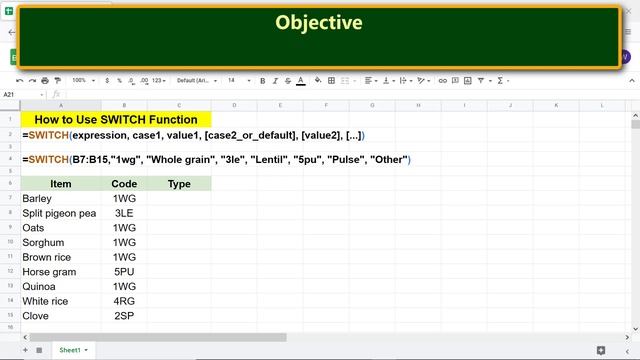Image resolution: width=640 pixels, height=360 pixels.
Task: Select row 7 header
Action: point(10,198)
